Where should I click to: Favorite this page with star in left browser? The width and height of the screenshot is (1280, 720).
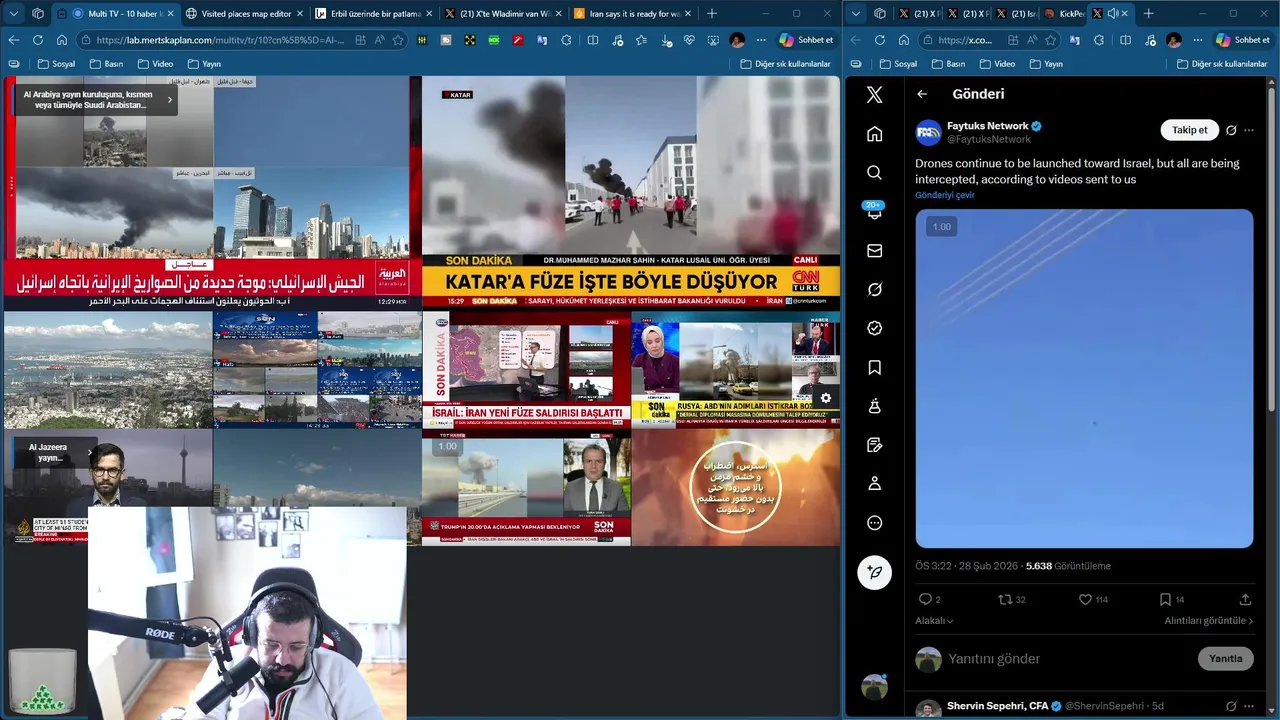398,40
